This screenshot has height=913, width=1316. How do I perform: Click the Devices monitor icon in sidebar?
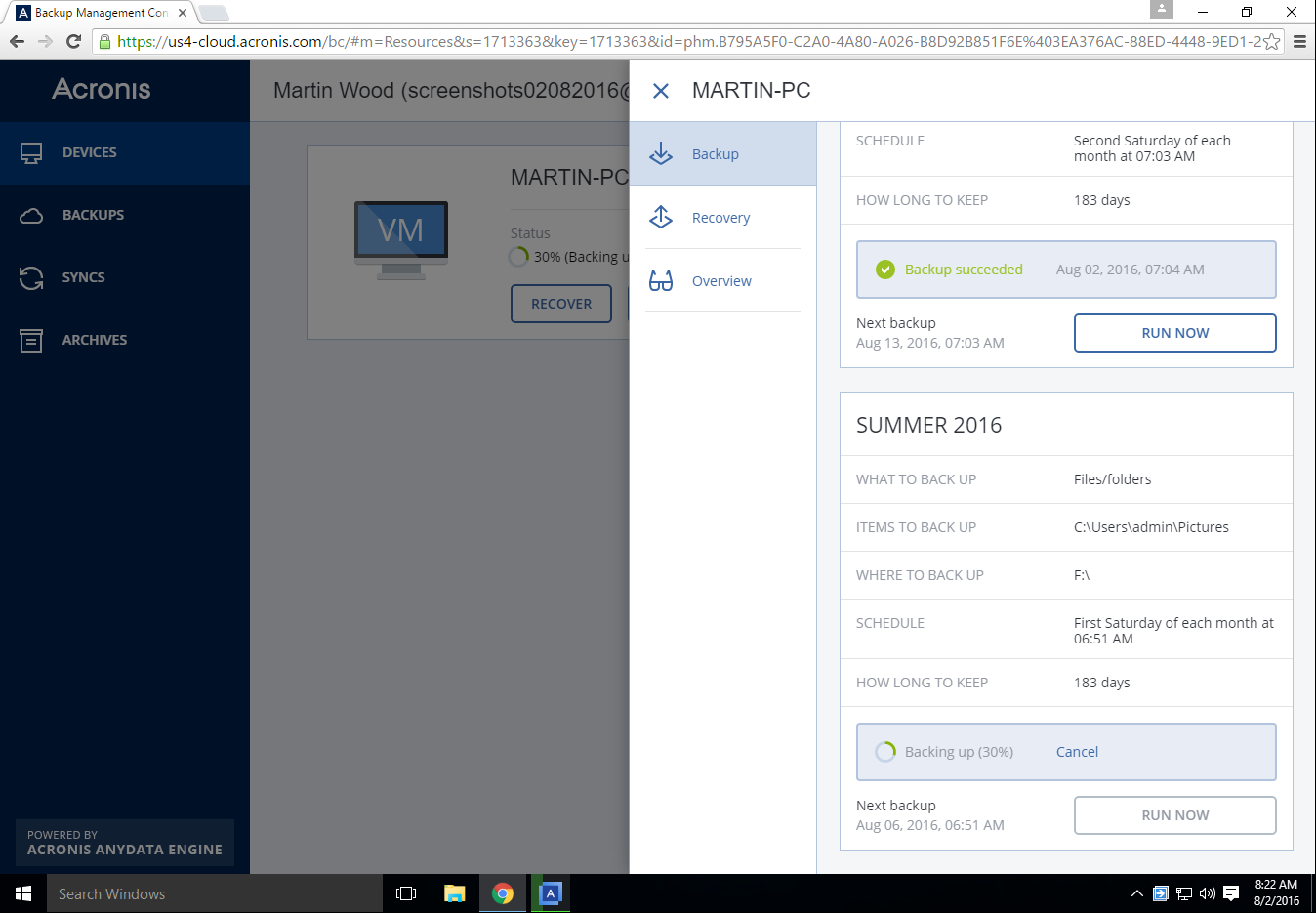[x=31, y=153]
